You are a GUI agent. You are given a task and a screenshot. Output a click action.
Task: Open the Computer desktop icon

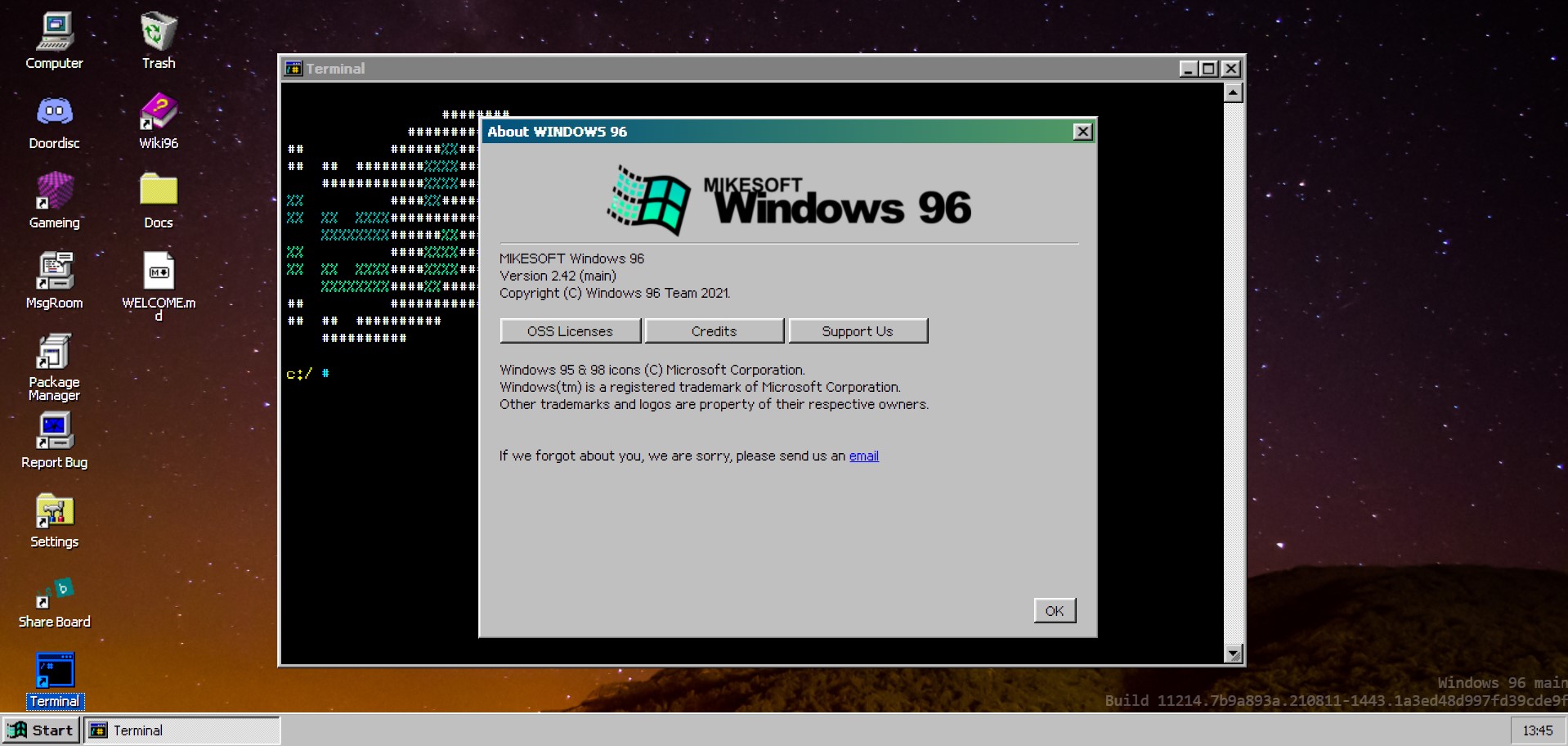point(54,41)
